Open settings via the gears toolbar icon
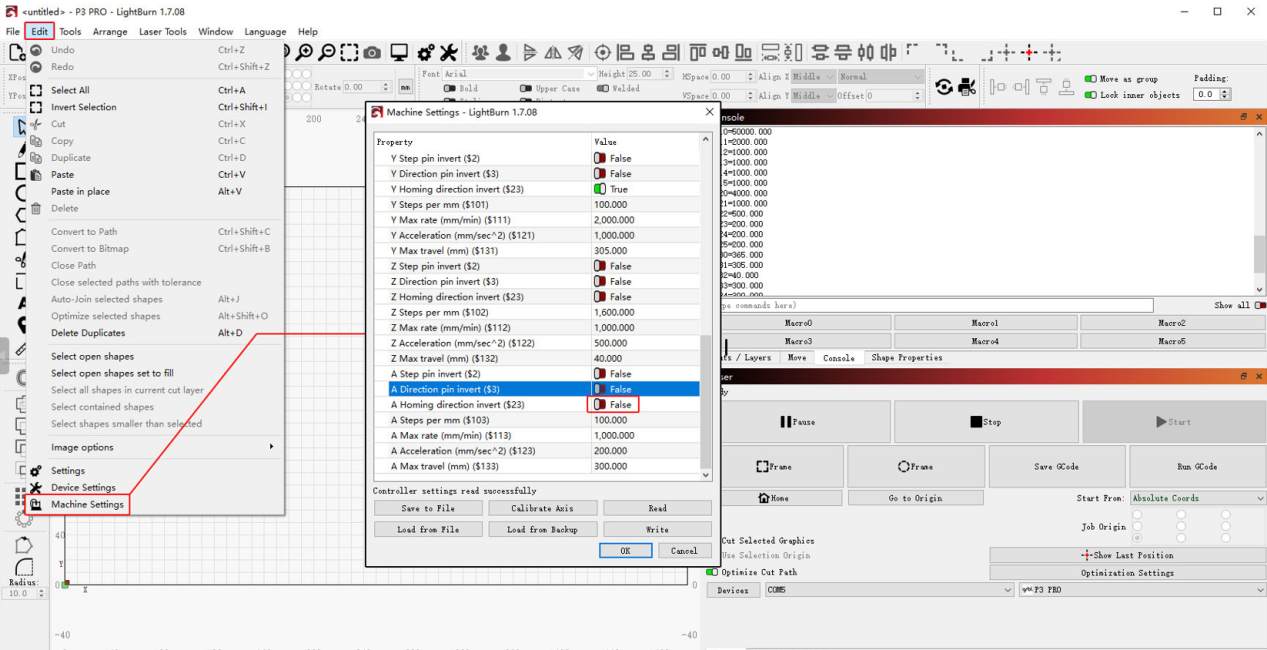 coord(426,52)
